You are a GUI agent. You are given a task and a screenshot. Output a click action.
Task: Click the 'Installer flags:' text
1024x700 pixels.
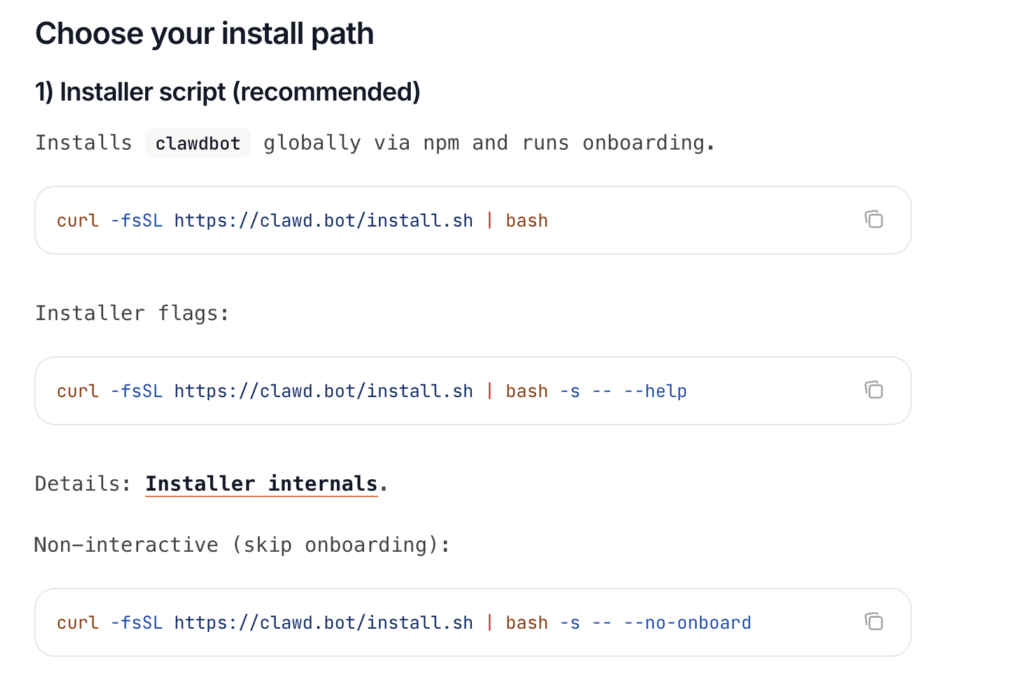pos(132,313)
